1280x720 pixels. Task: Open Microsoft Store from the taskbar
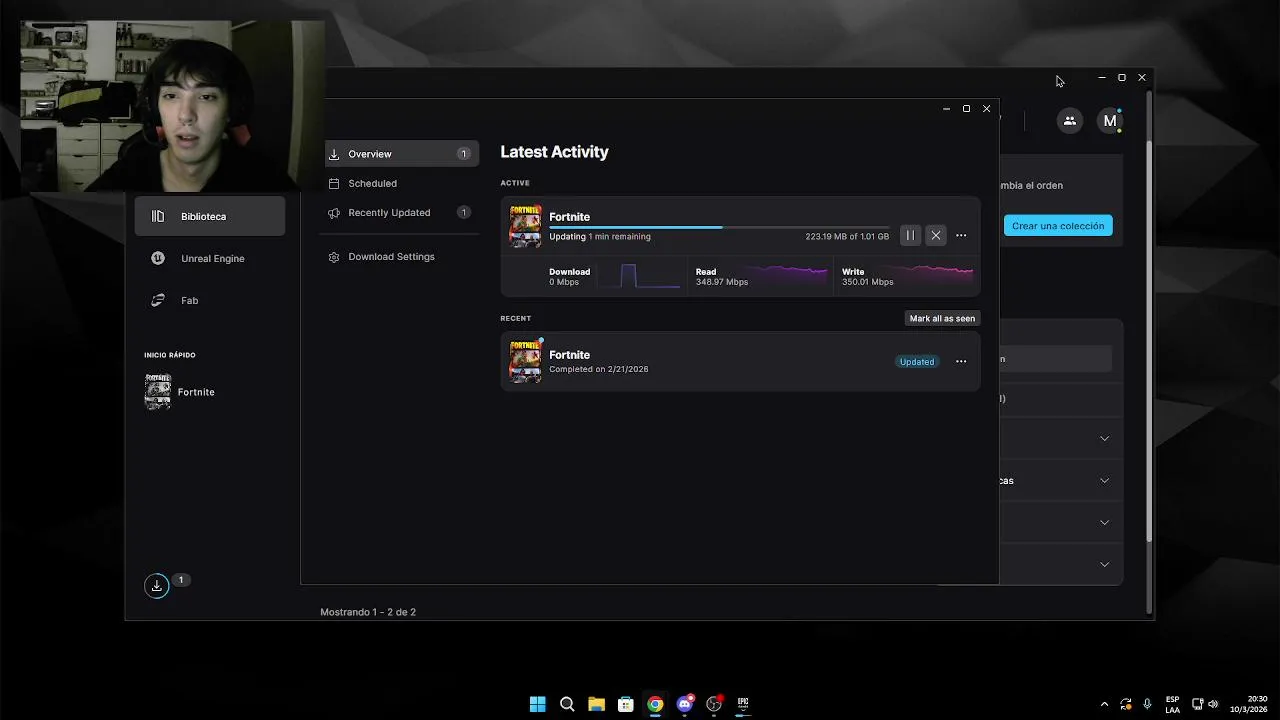point(626,704)
